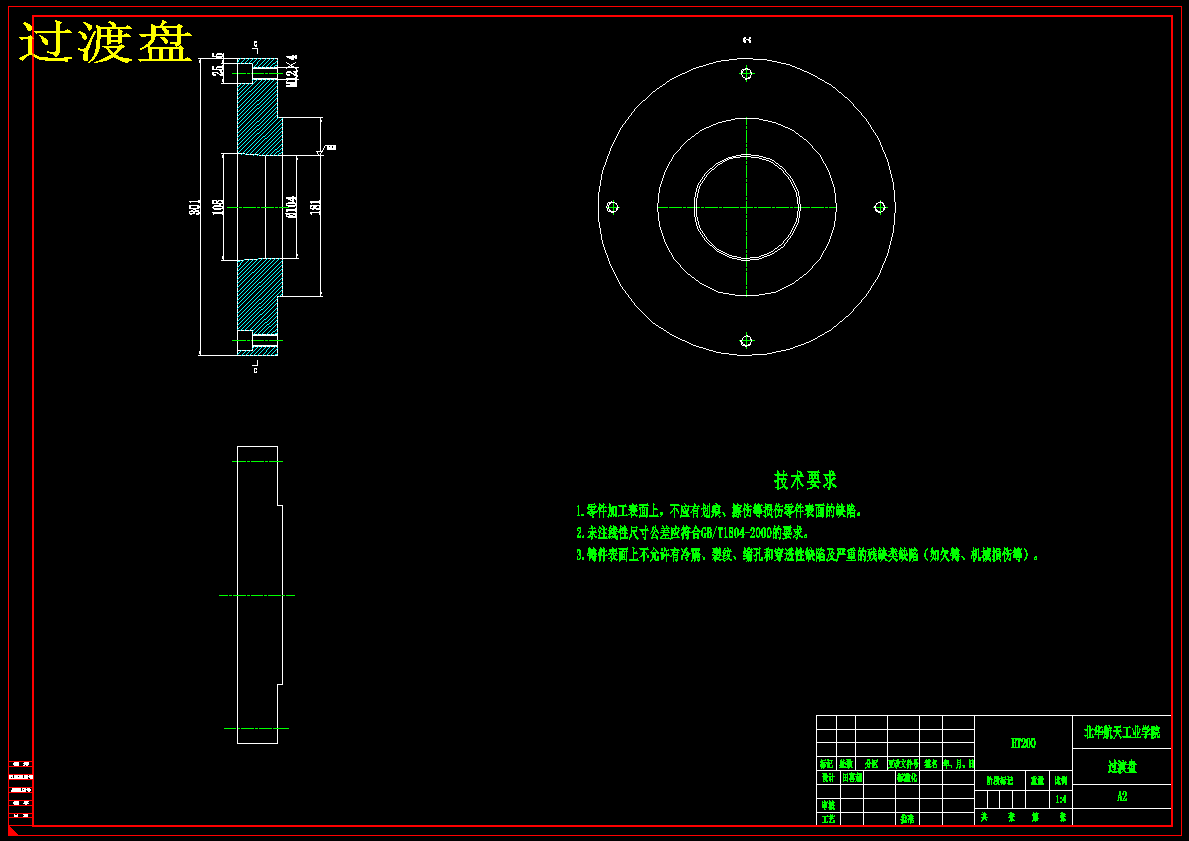
Task: Click the 阶段标记 cell
Action: point(999,780)
